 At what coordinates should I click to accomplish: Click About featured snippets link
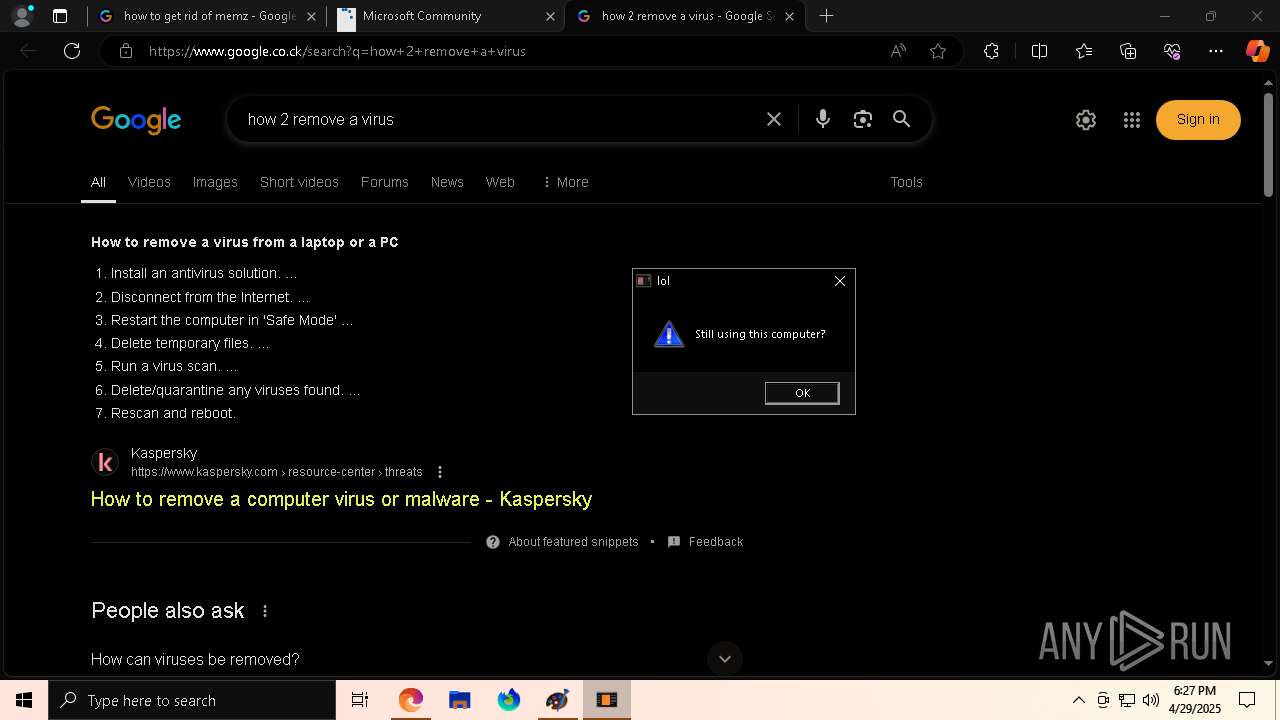[x=573, y=542]
